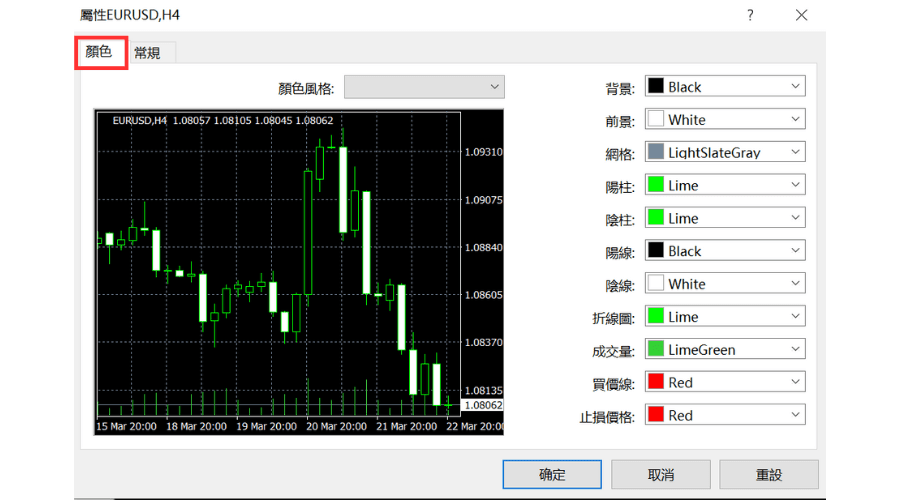The height and width of the screenshot is (500, 900).
Task: Close the 屬性EURUSD,H4 dialog window
Action: tap(802, 15)
